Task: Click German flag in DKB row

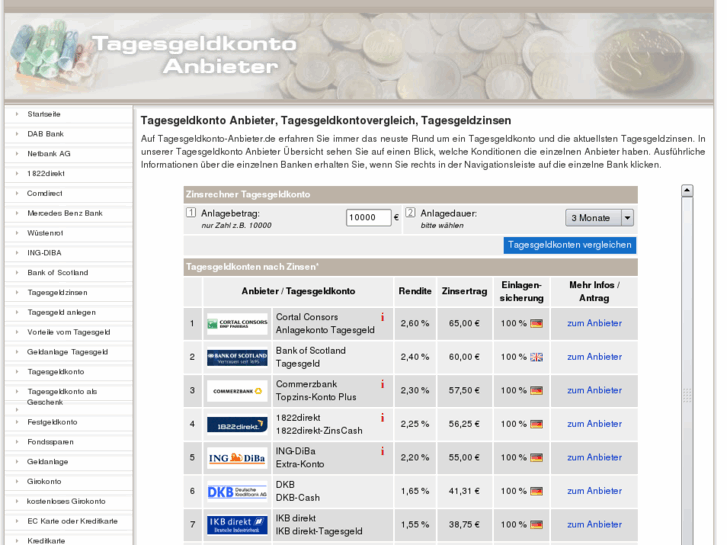Action: click(536, 491)
